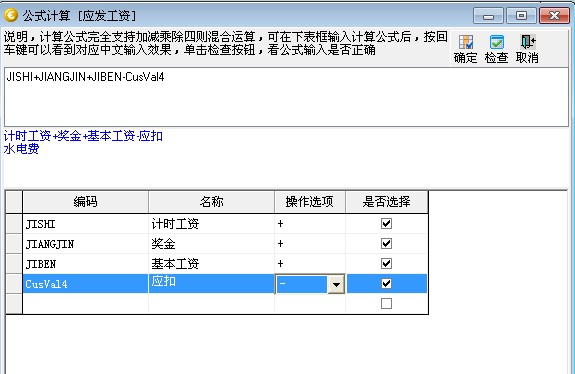The height and width of the screenshot is (374, 575).
Task: Uncheck the 基本工资 selection checkbox
Action: [x=386, y=263]
